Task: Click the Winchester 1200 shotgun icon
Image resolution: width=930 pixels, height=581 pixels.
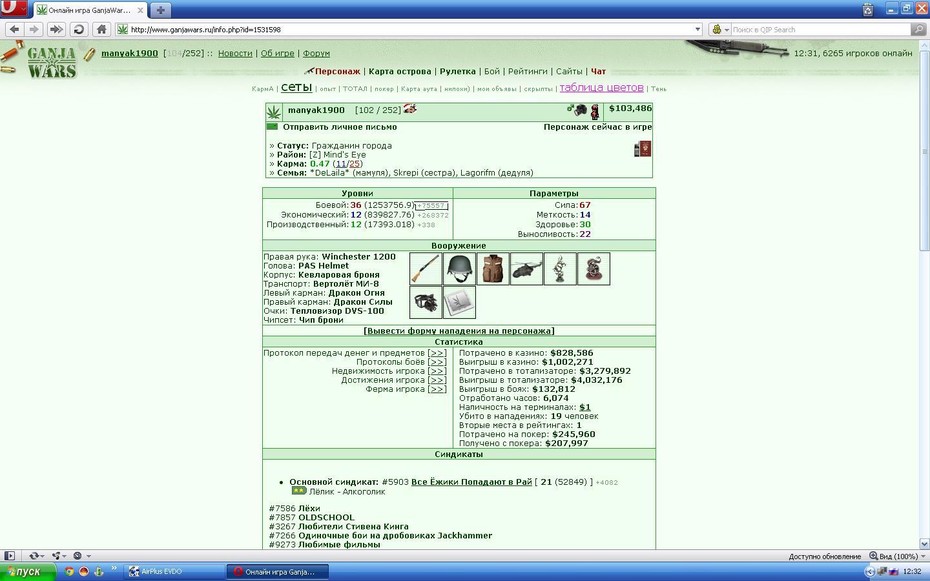Action: pos(425,269)
